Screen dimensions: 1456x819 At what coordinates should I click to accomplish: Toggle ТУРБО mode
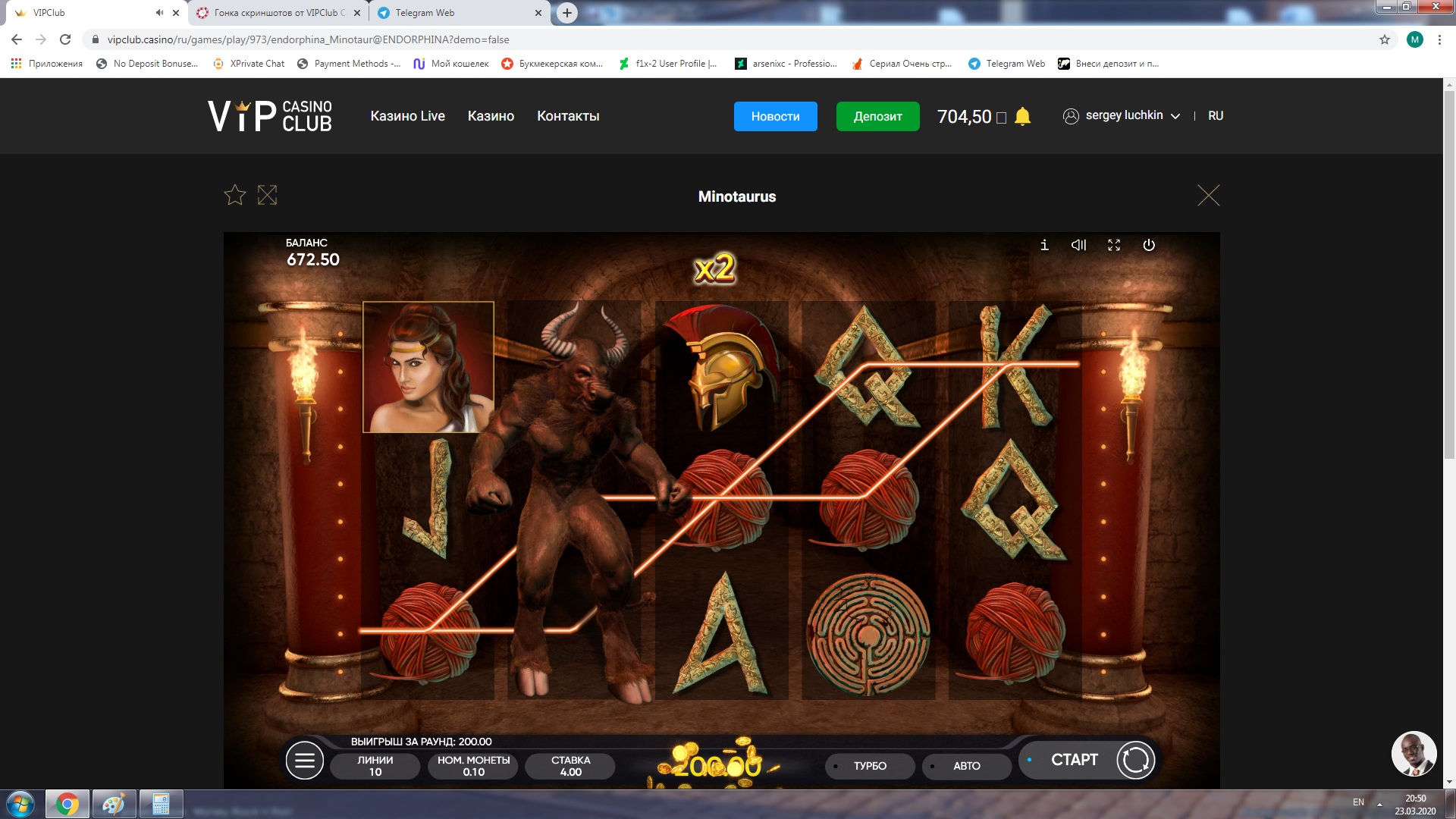[869, 766]
